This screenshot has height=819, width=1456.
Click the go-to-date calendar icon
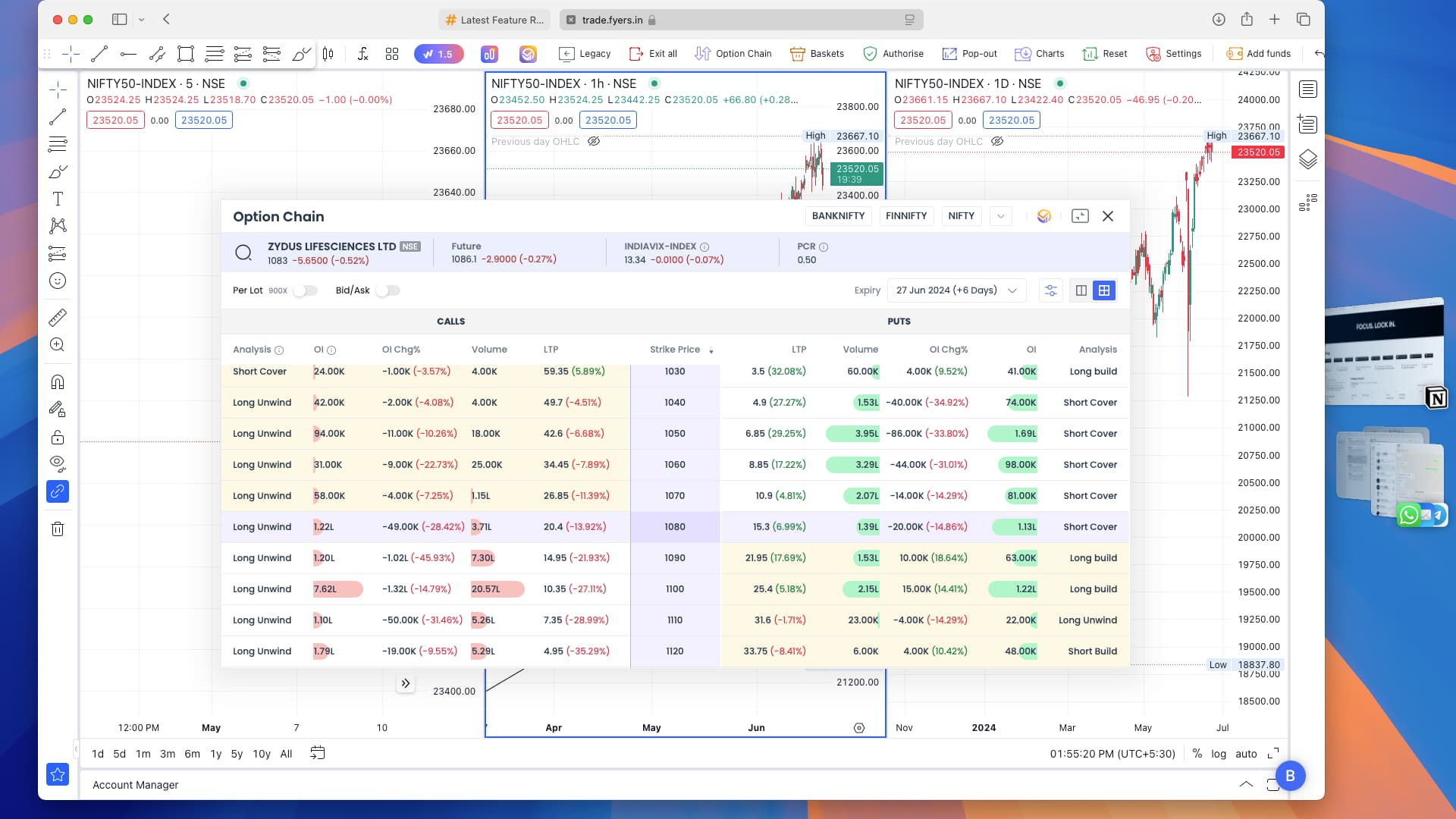point(318,753)
